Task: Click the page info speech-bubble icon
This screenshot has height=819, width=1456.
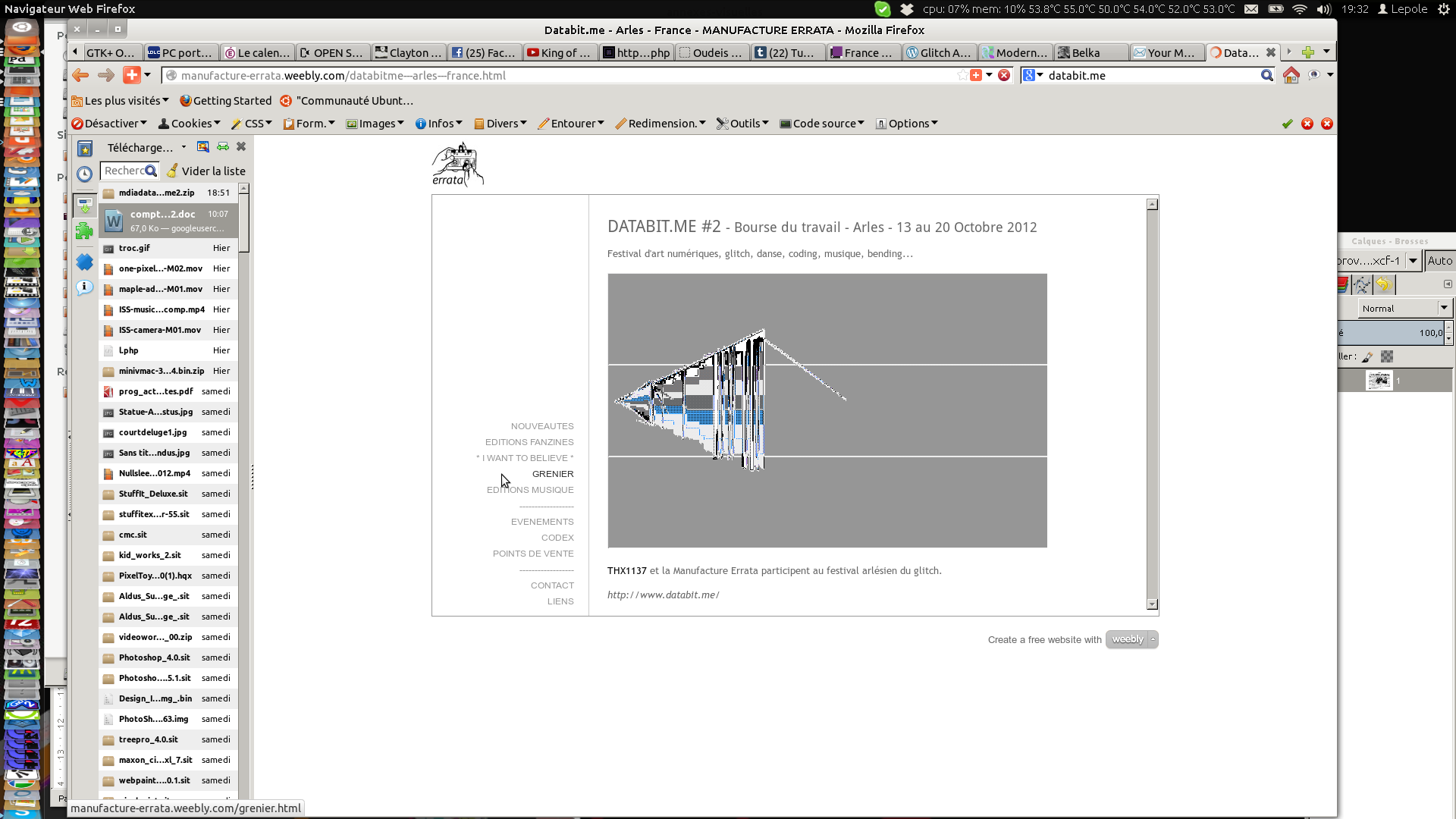Action: tap(85, 287)
